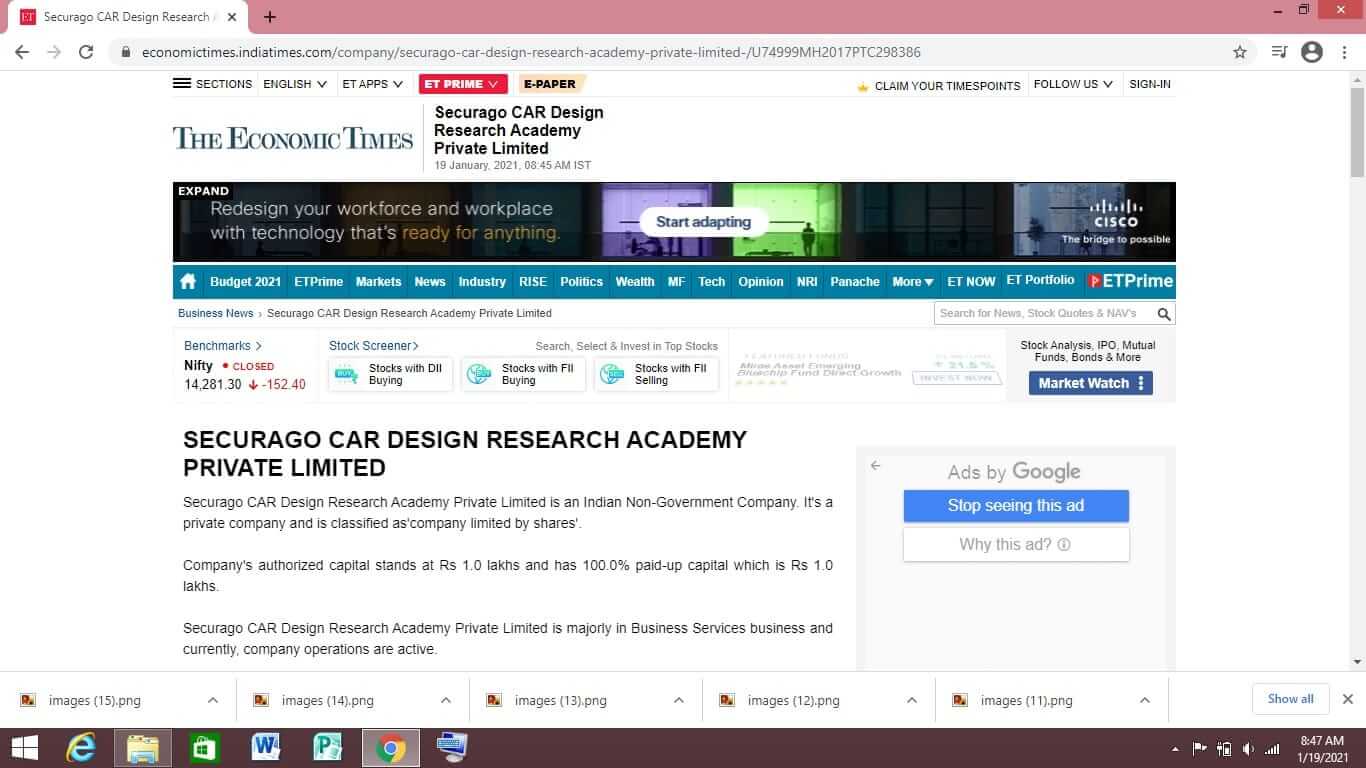
Task: Expand the English language dropdown
Action: [x=295, y=84]
